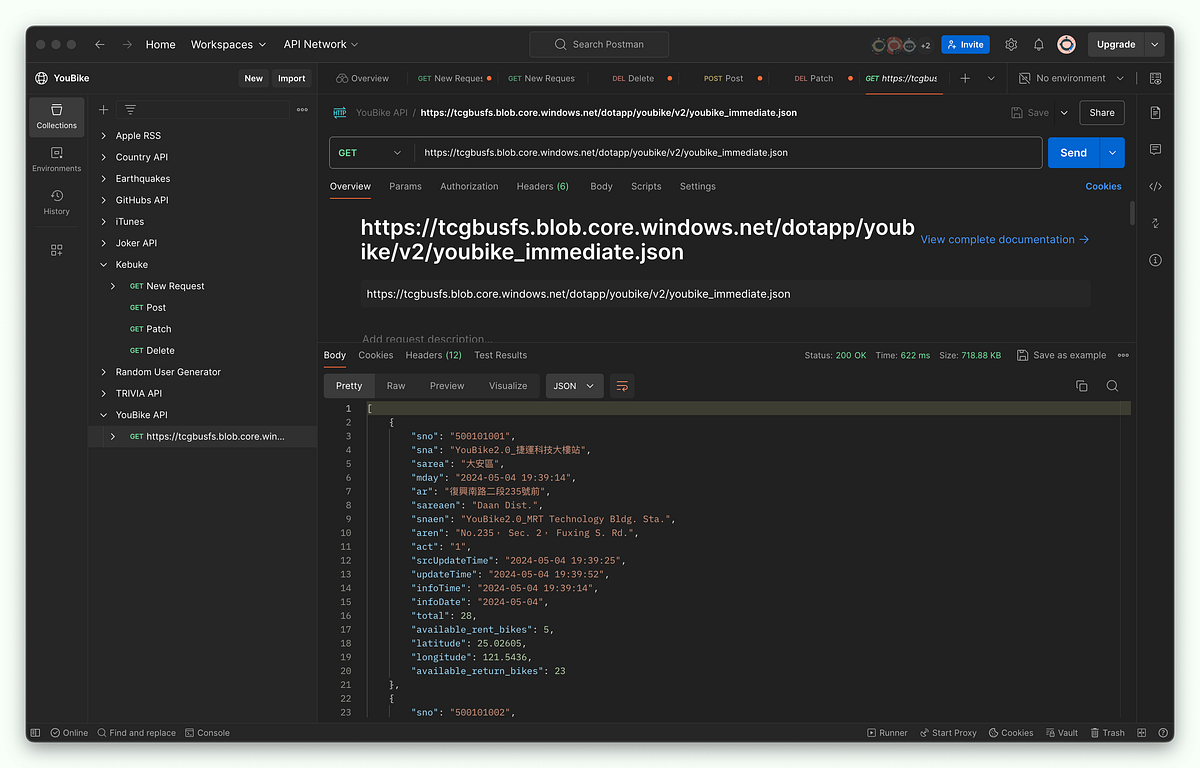Open the code snippet panel on the right
Viewport: 1200px width, 768px height.
tap(1155, 185)
